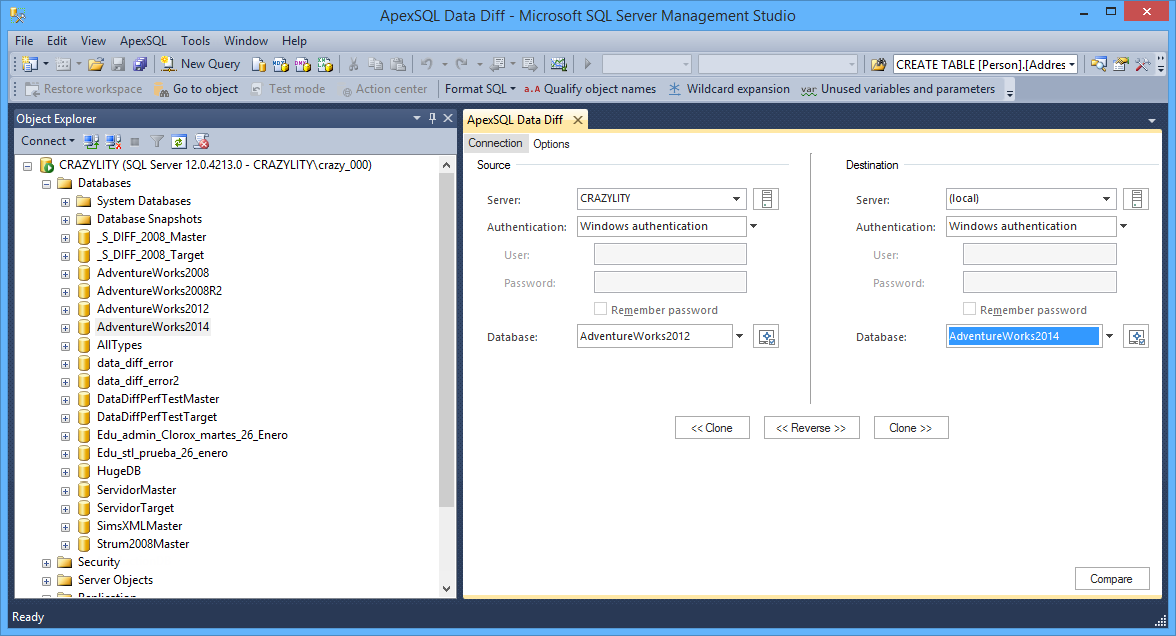Viewport: 1176px width, 636px height.
Task: Open the Help menu
Action: 294,41
